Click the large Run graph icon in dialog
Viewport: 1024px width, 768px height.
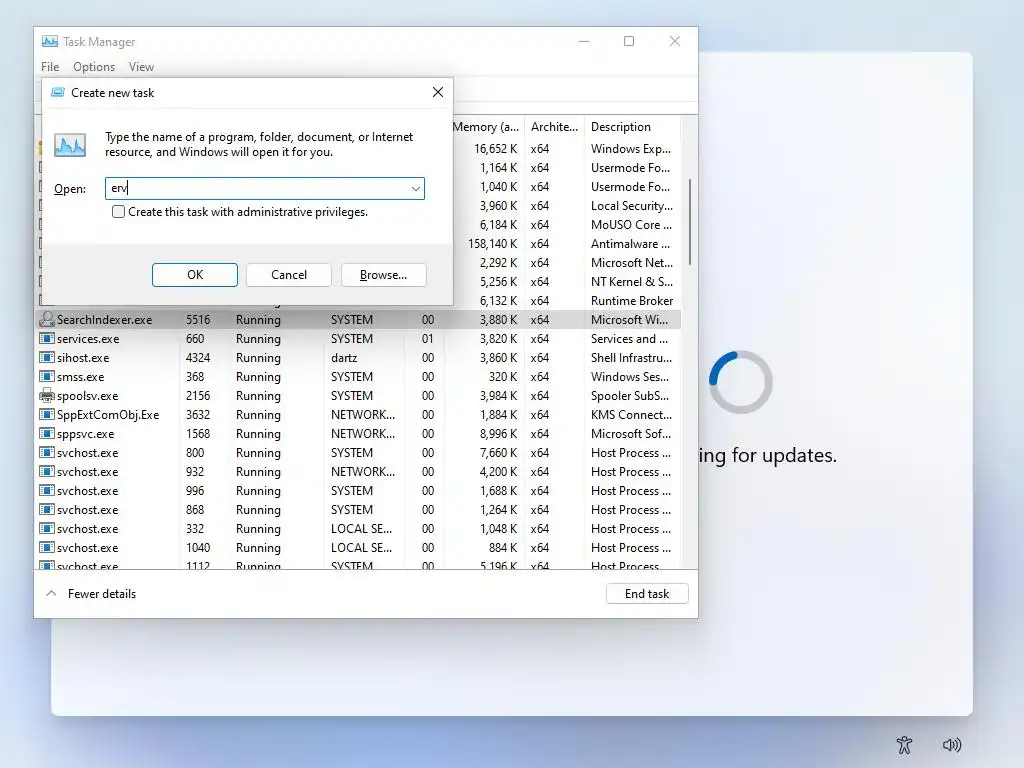tap(70, 144)
